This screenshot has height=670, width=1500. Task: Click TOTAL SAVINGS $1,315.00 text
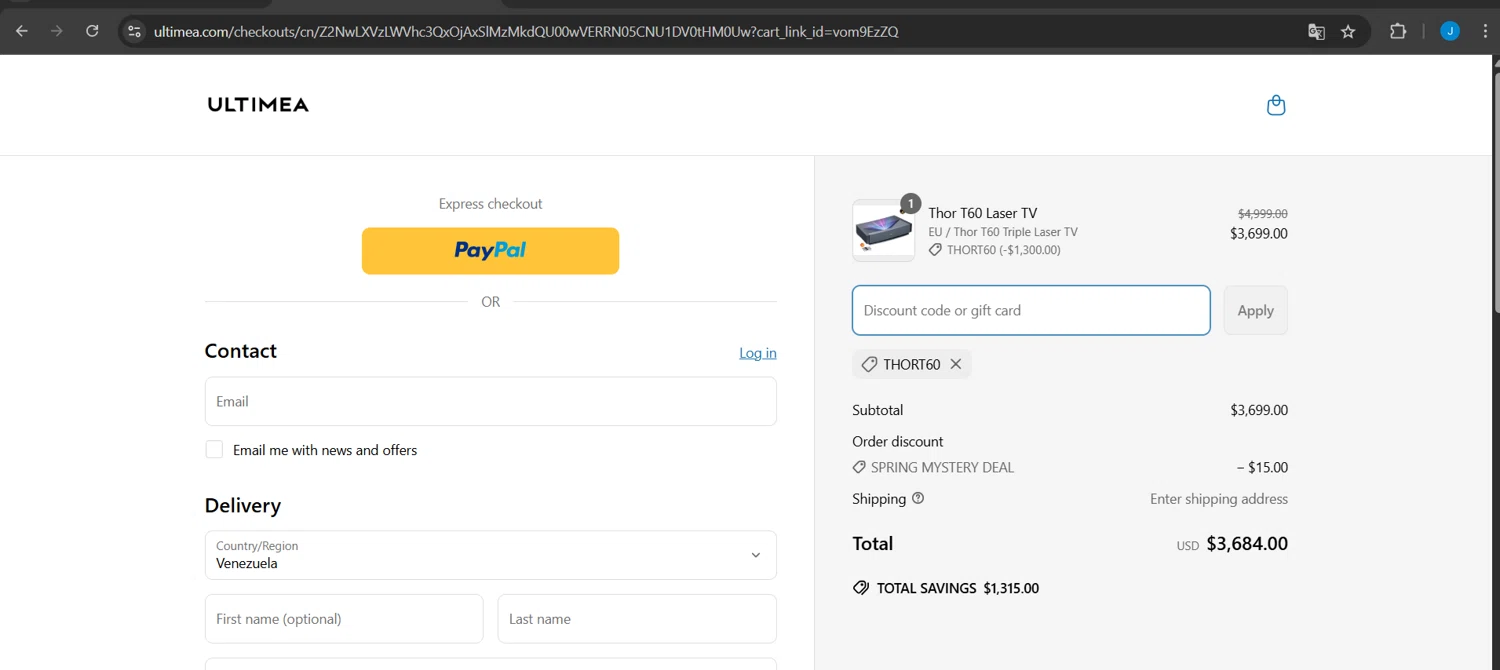click(x=957, y=588)
